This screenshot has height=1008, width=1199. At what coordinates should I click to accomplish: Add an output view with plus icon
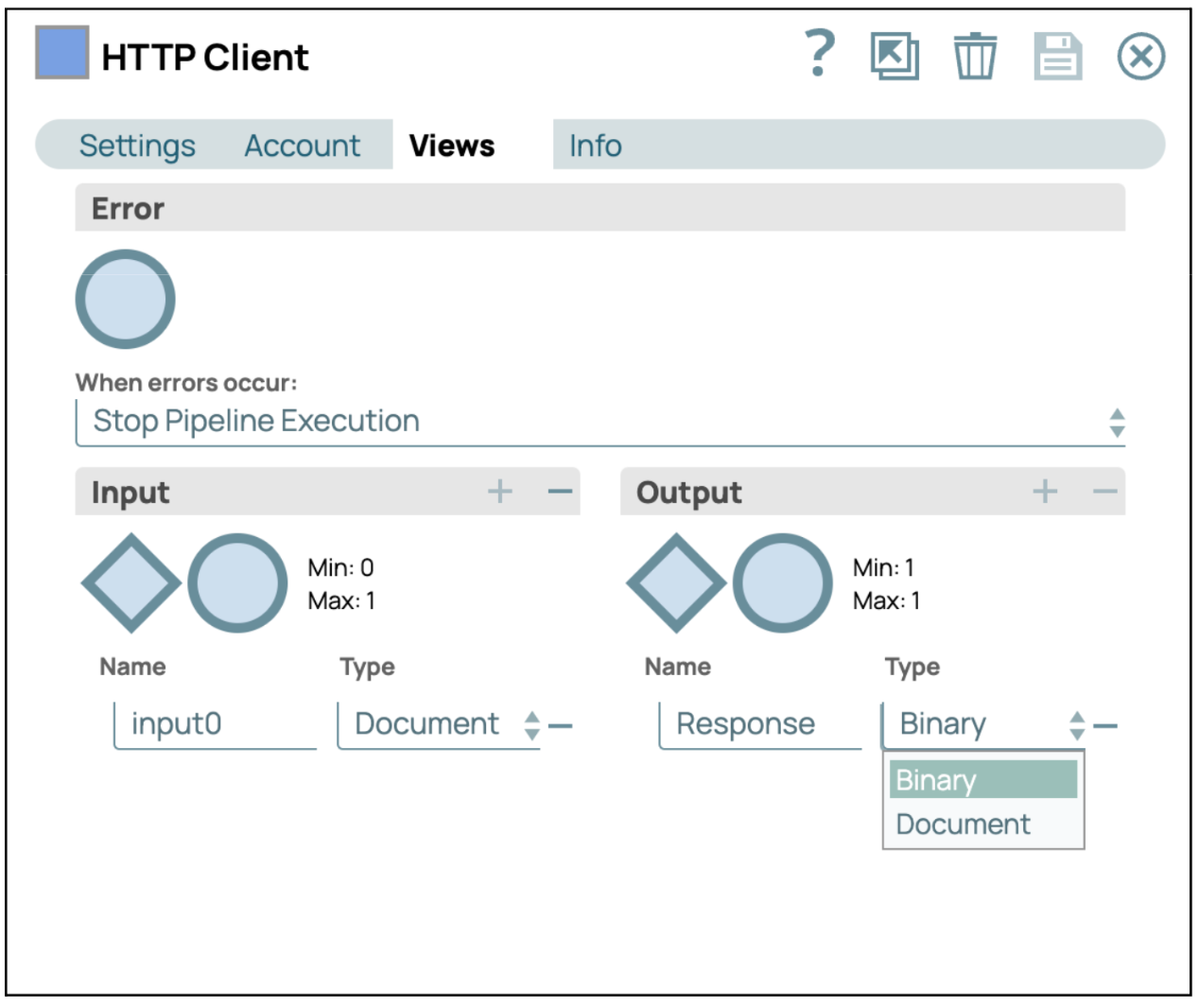coord(1045,492)
